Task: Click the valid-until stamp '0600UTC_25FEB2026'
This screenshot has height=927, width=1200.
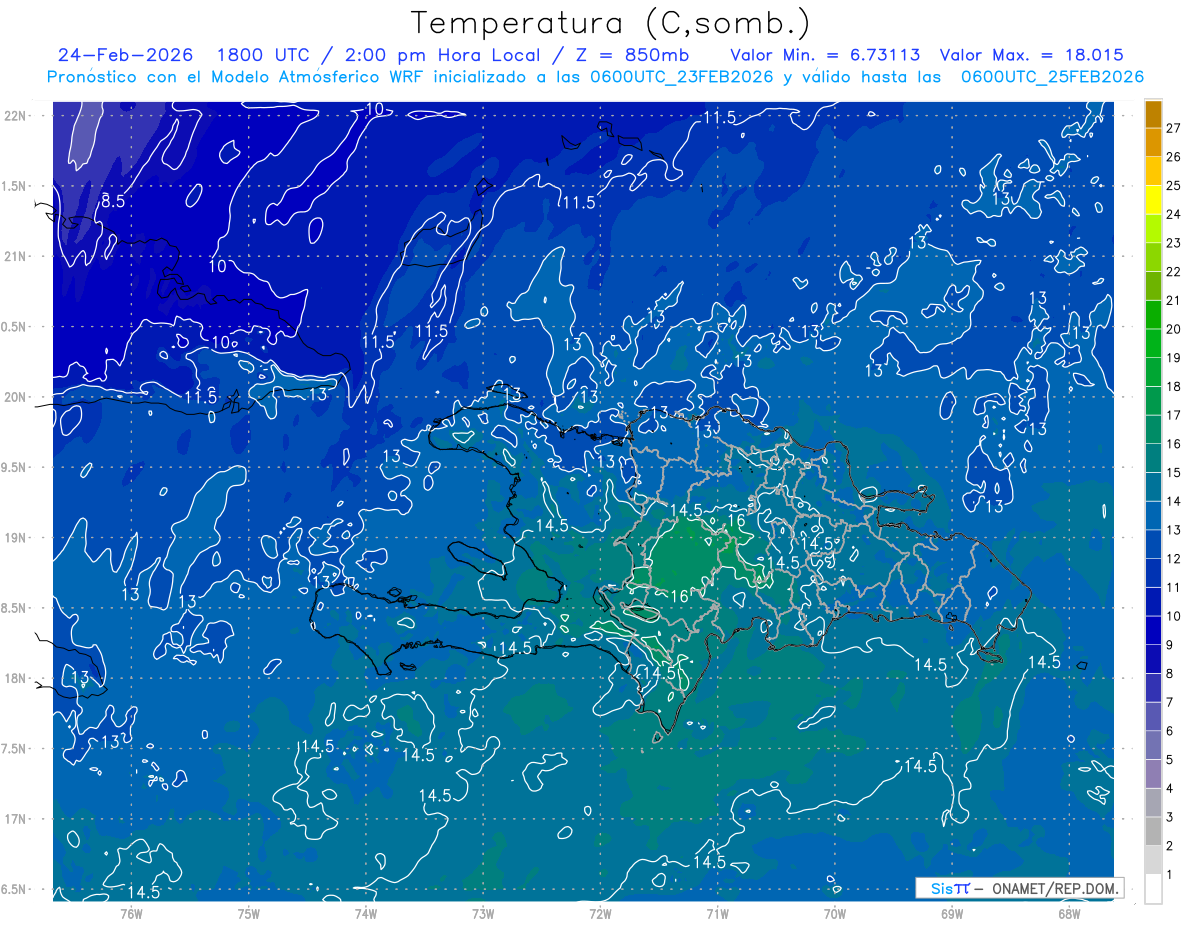Action: [x=1052, y=77]
